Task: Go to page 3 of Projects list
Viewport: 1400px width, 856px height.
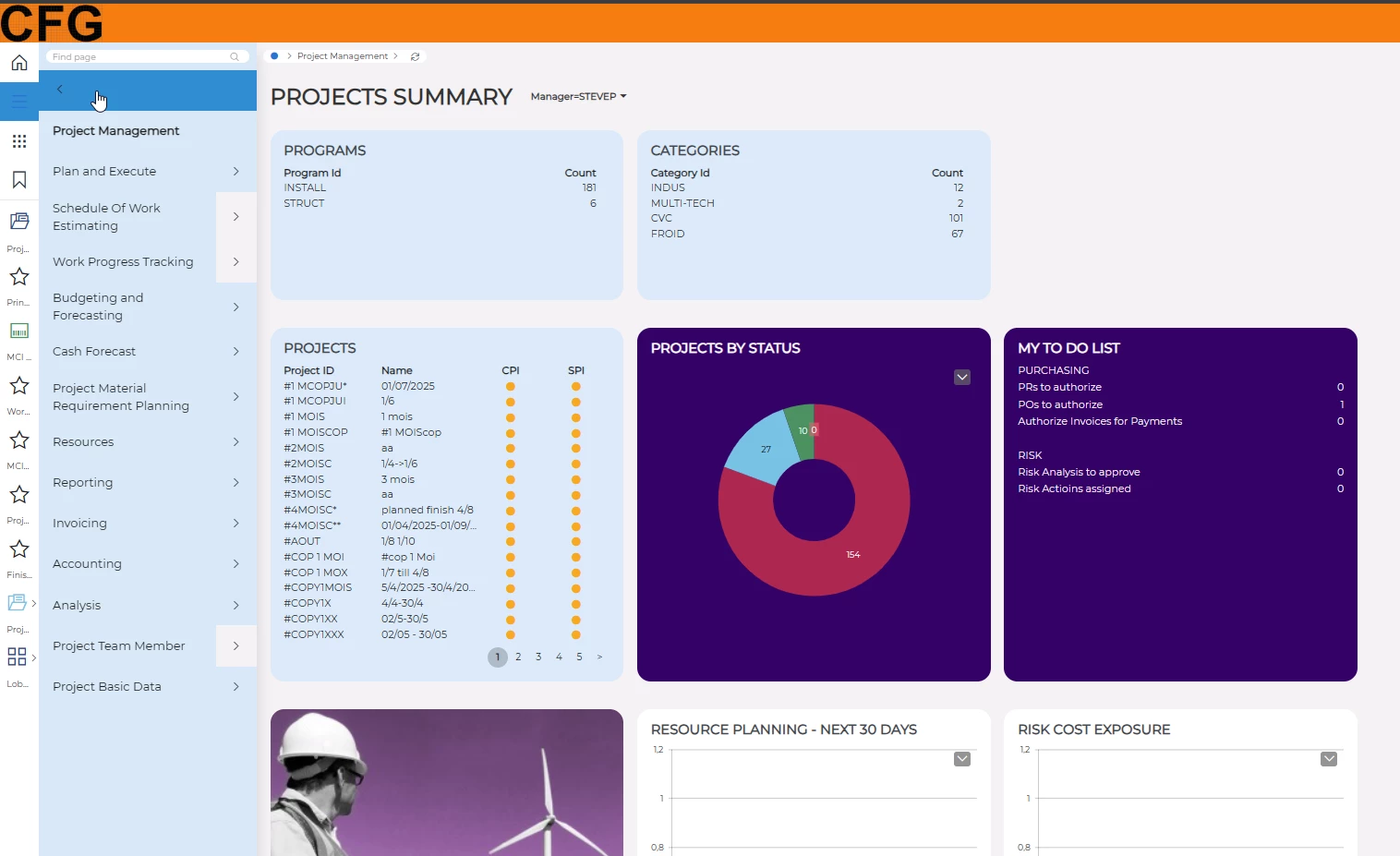Action: click(538, 657)
